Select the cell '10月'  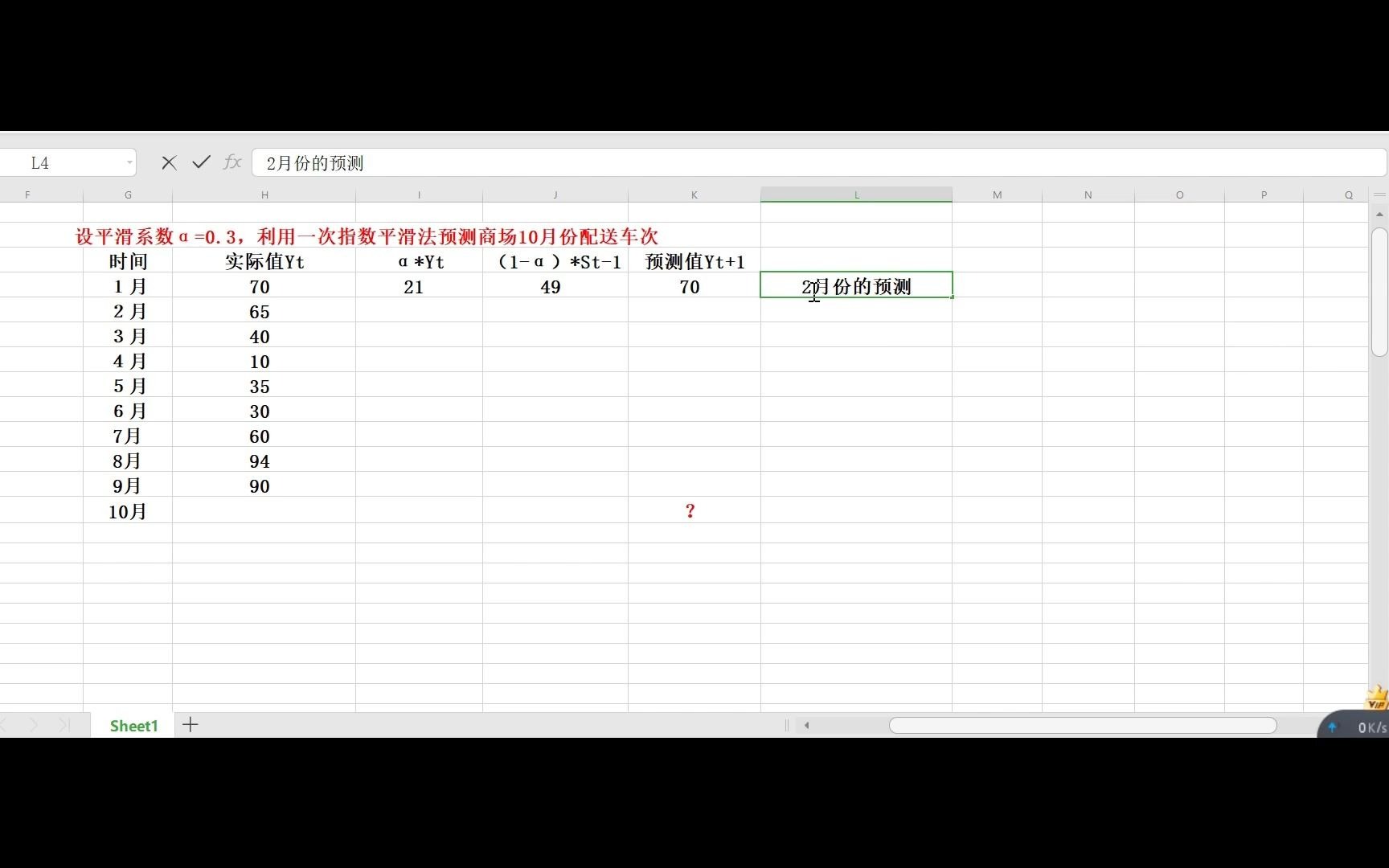click(x=128, y=511)
